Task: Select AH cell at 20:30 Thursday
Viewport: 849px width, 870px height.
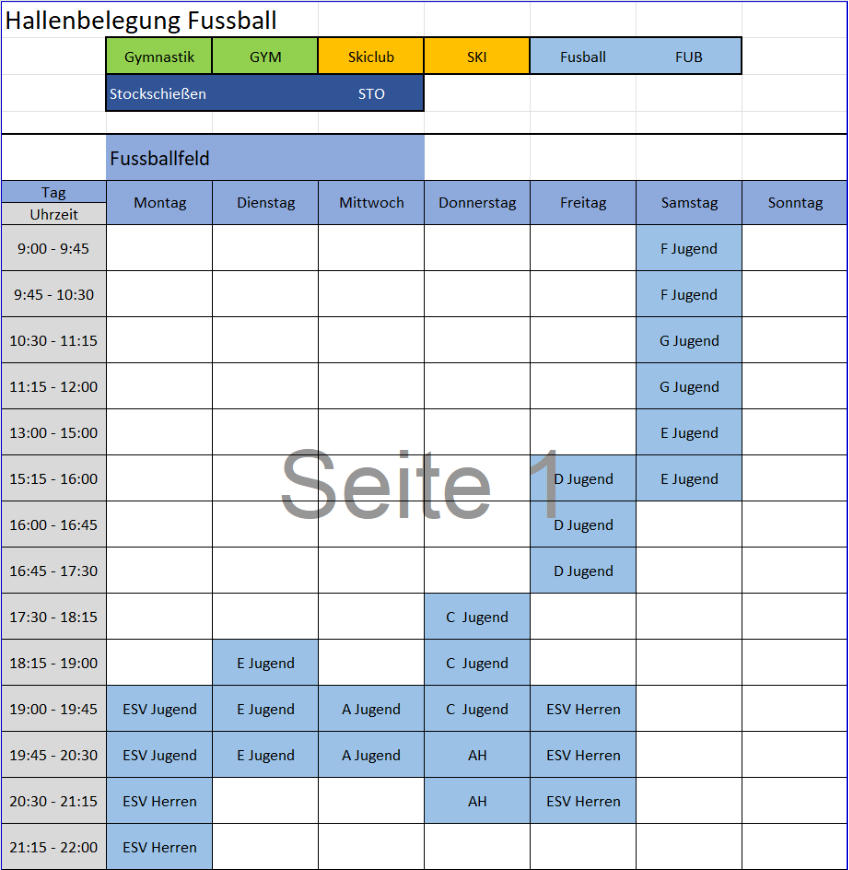Action: 477,801
